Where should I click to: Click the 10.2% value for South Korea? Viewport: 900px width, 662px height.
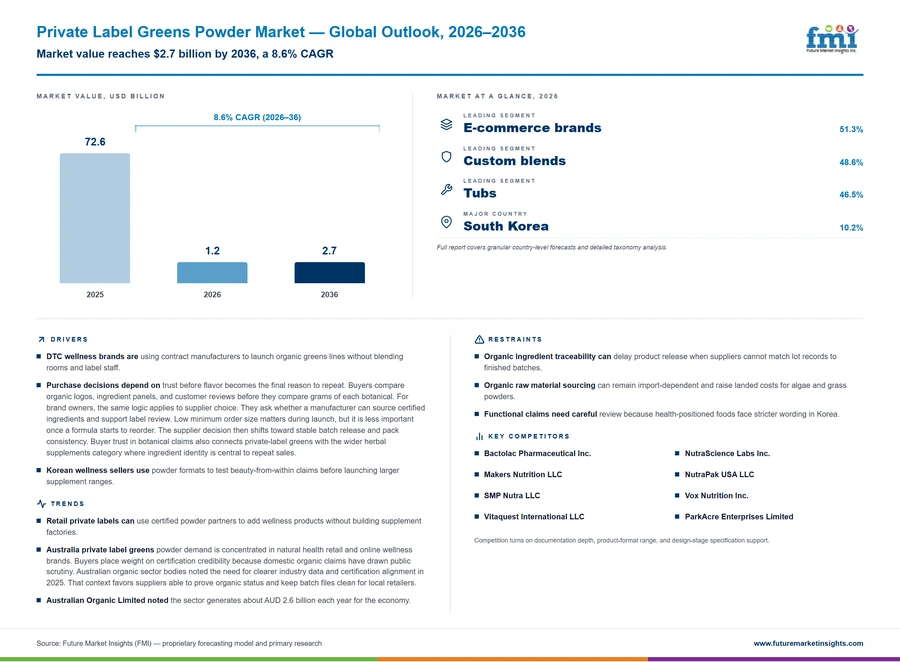pos(851,228)
